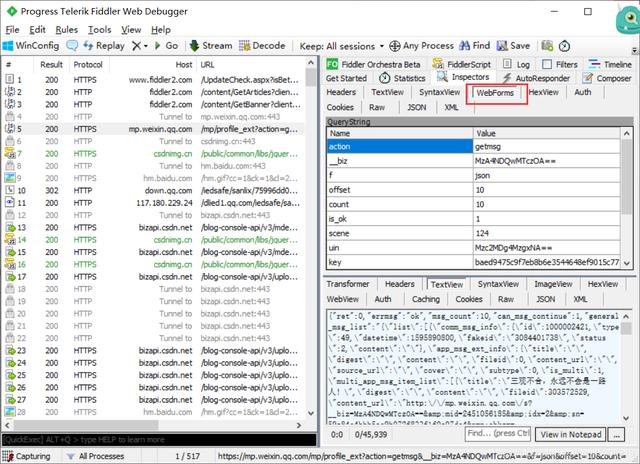Screen dimensions: 640x464
Task: Select the WebForms inspector tab
Action: pos(495,93)
